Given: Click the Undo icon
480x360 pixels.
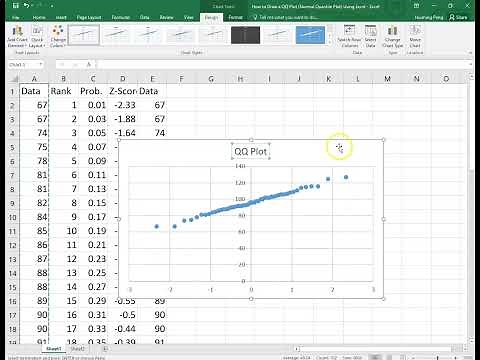Looking at the screenshot, I should pos(27,6).
